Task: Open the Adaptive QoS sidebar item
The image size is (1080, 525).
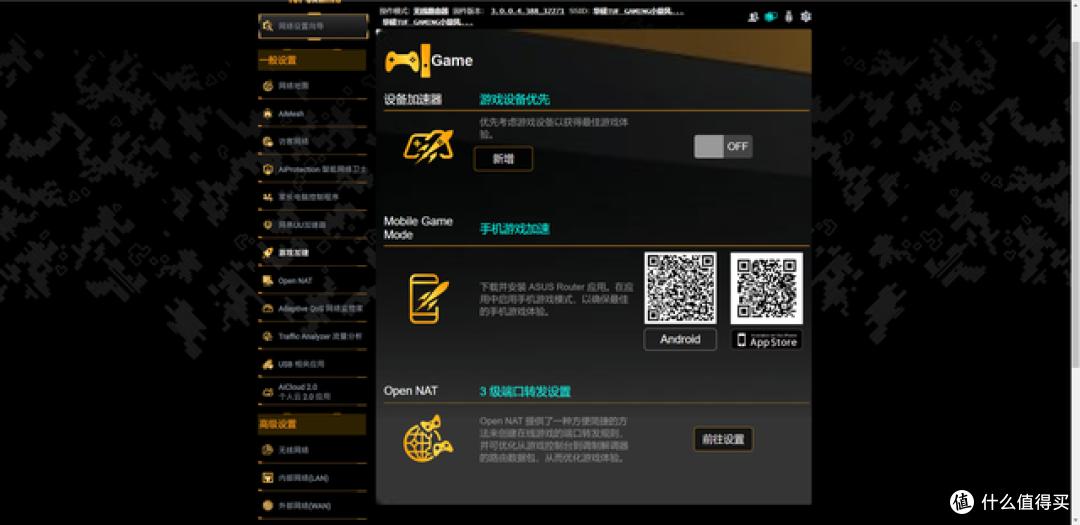Action: (x=313, y=309)
